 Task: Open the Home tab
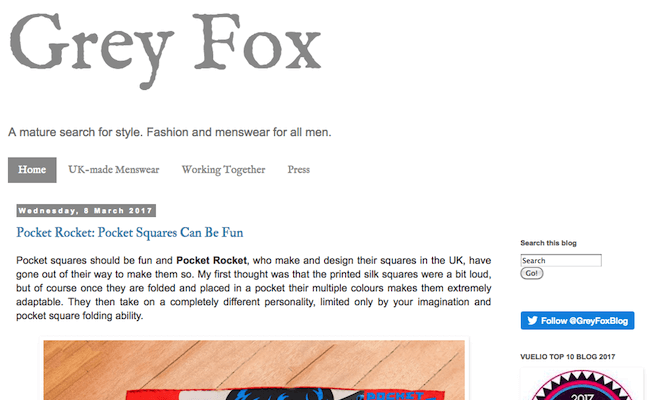click(32, 170)
